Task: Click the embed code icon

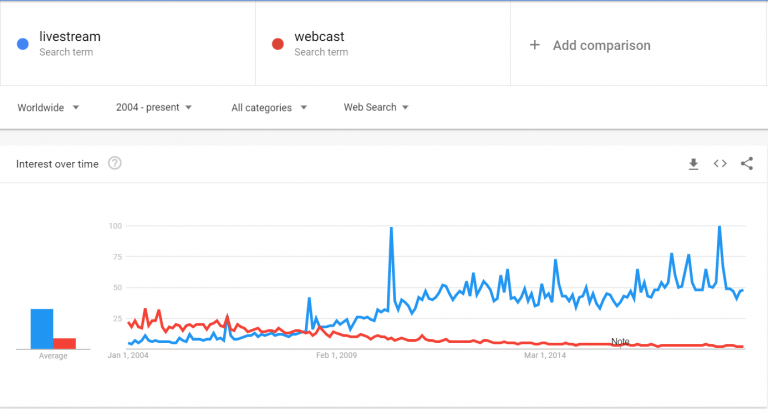Action: 720,164
